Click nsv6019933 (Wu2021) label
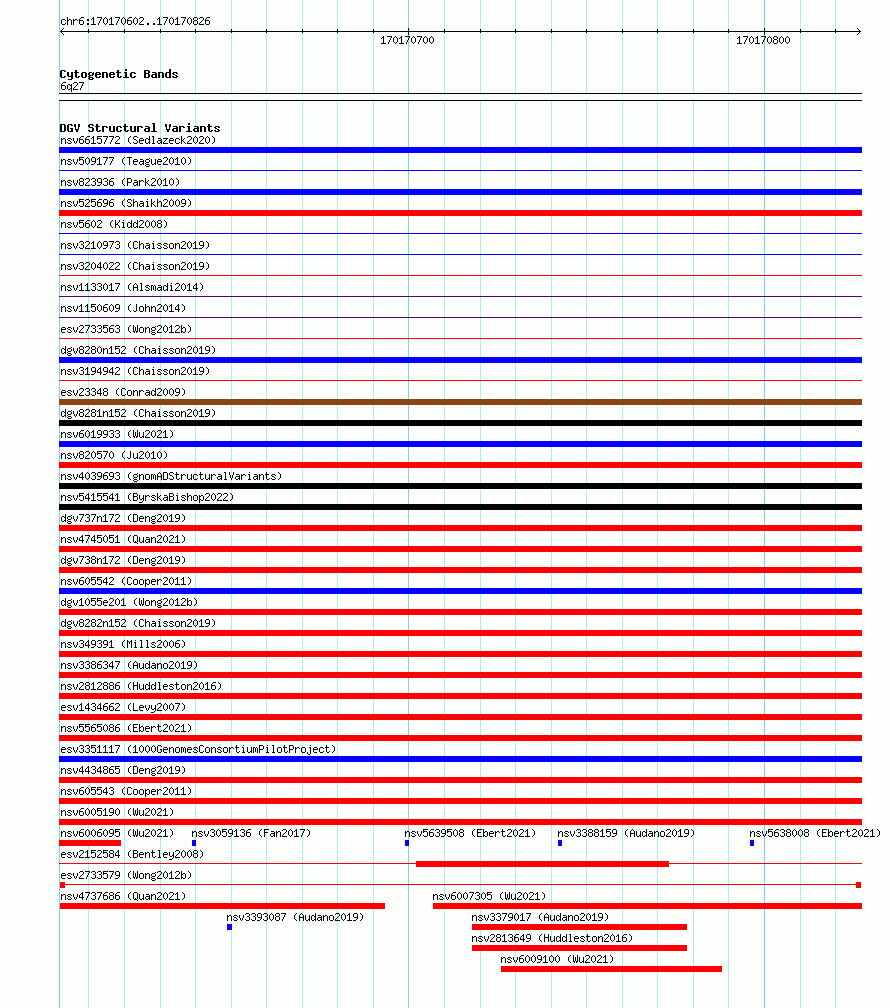 tap(117, 435)
